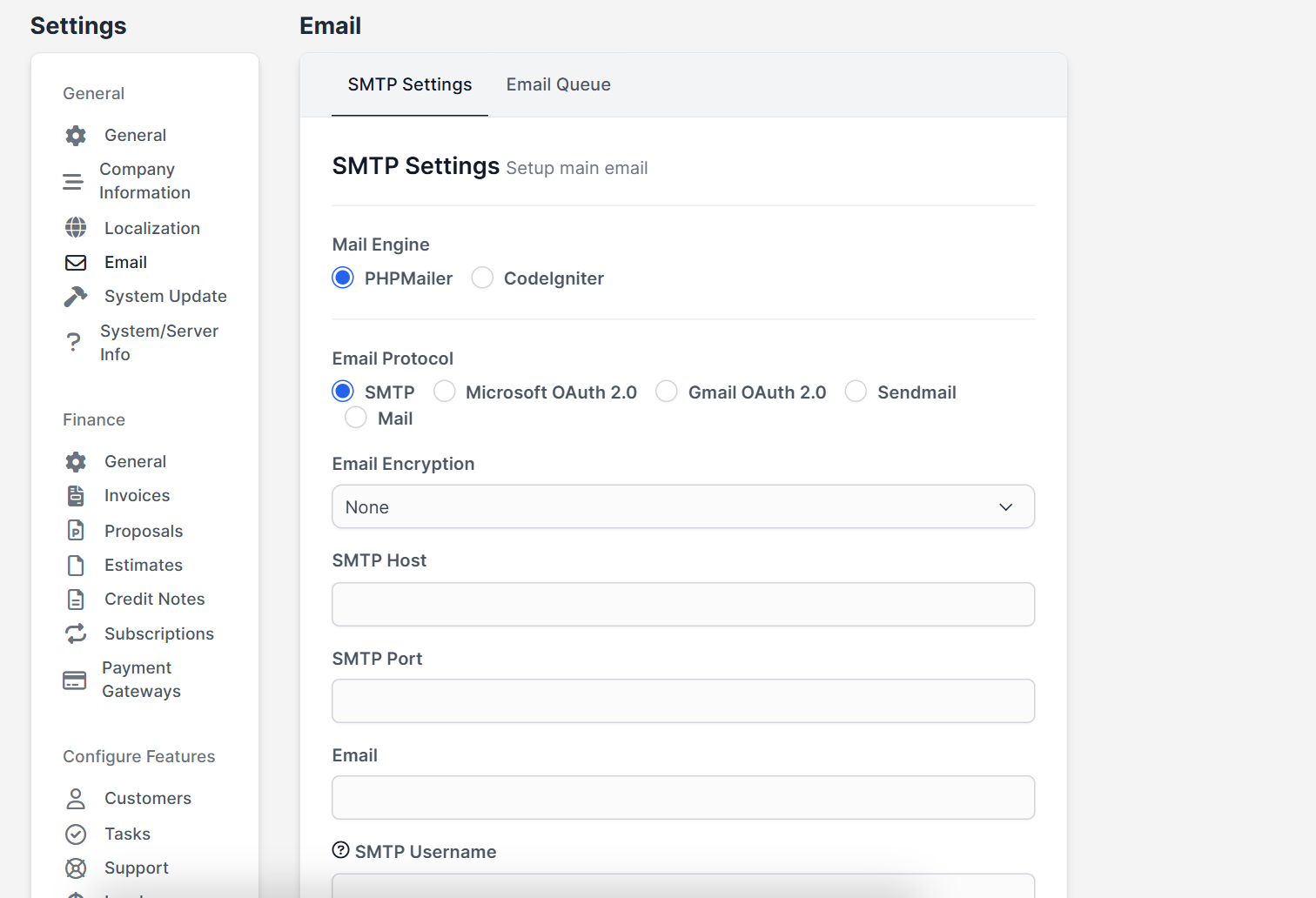1316x898 pixels.
Task: Choose Gmail OAuth 2.0 protocol
Action: [x=667, y=392]
